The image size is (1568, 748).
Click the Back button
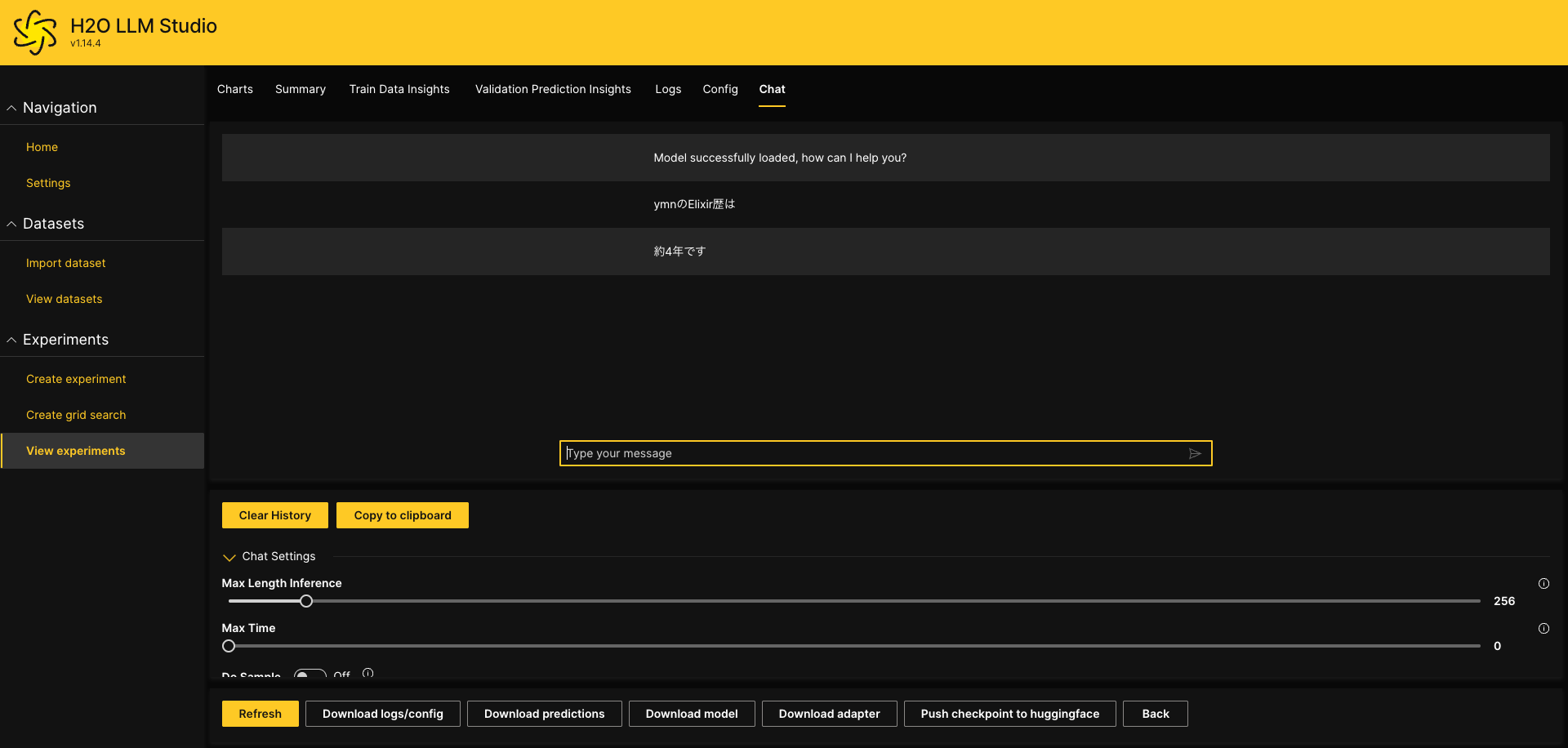pos(1156,714)
